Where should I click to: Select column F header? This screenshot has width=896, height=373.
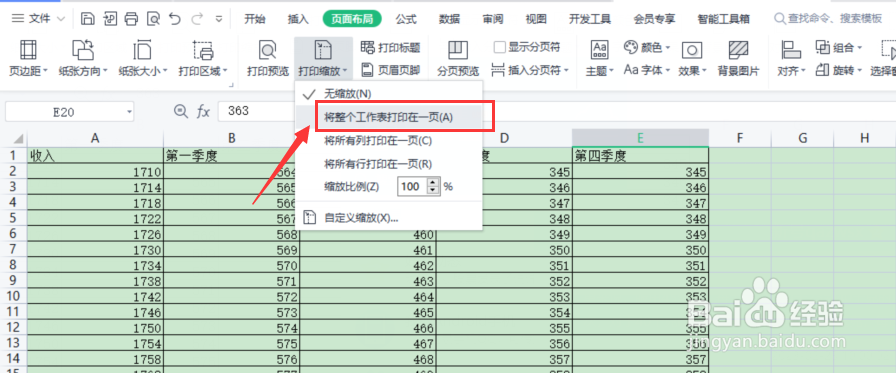739,138
